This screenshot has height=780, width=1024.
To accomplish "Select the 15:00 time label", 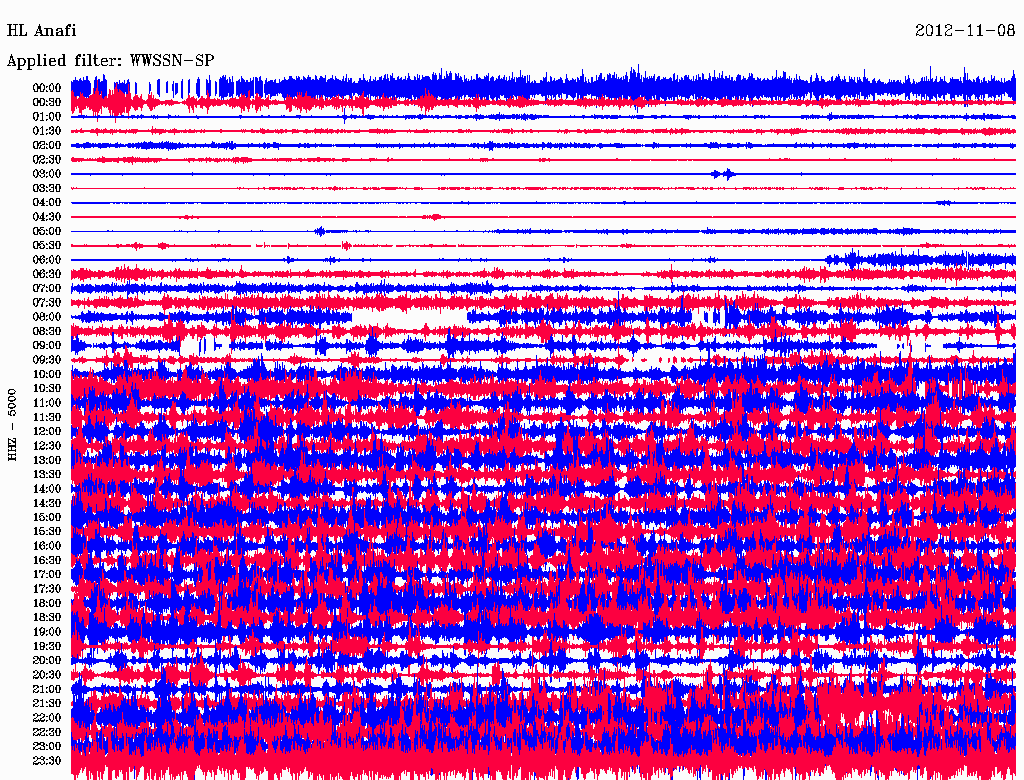I will click(x=46, y=517).
